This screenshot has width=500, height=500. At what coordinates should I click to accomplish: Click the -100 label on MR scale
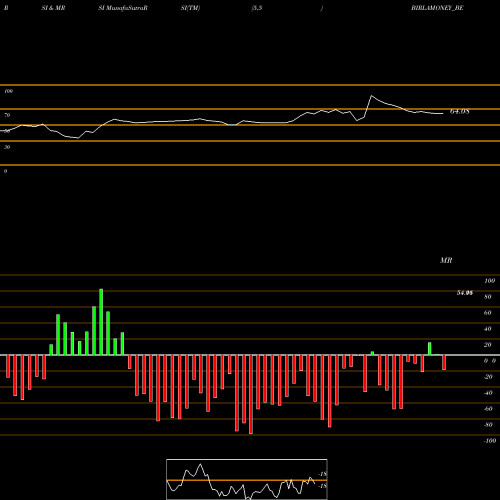[490, 441]
